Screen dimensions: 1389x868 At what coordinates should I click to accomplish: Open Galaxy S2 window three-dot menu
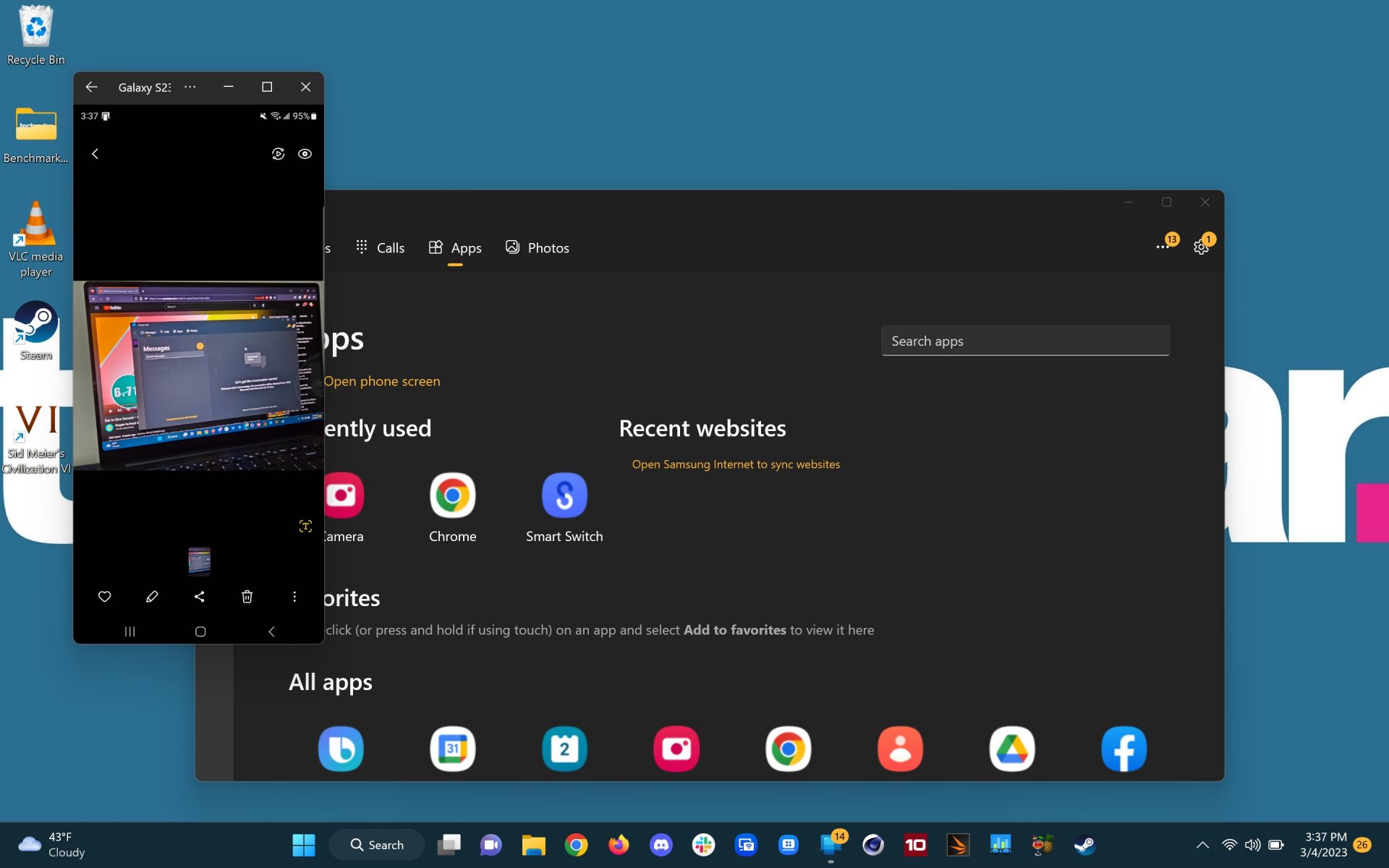click(190, 87)
